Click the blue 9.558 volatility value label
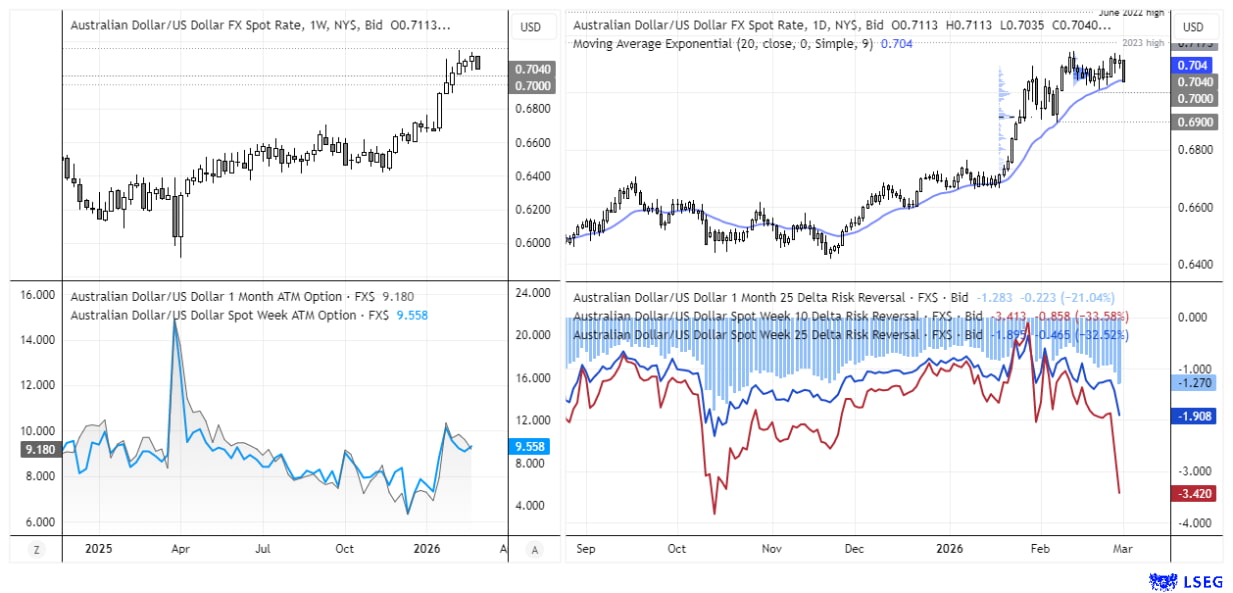This screenshot has height=593, width=1233. [x=529, y=447]
